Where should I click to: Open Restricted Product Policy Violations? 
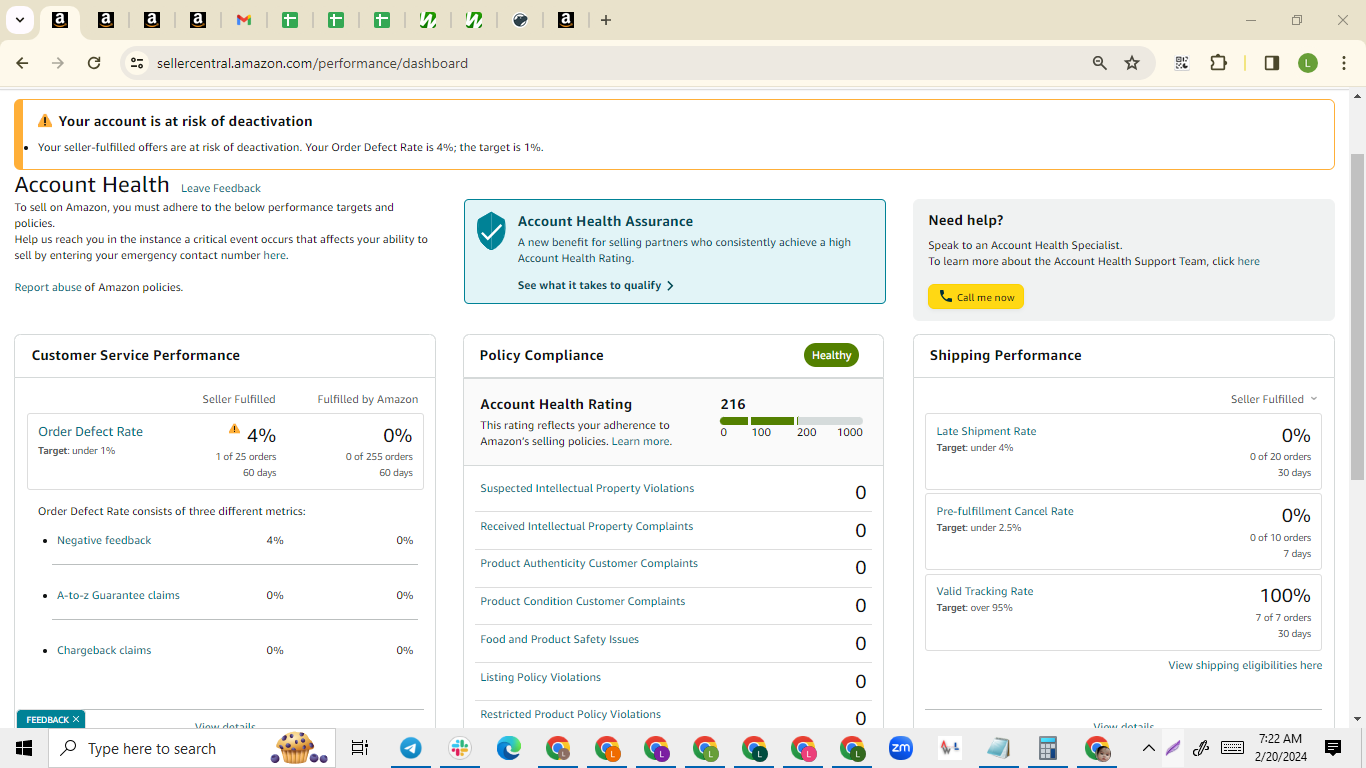pos(570,715)
